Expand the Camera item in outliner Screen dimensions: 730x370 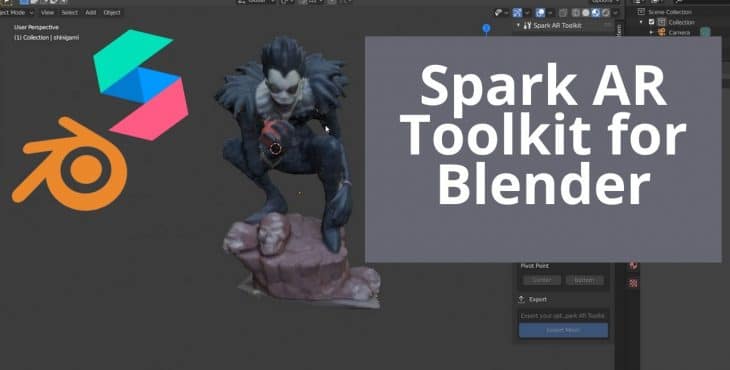(651, 33)
